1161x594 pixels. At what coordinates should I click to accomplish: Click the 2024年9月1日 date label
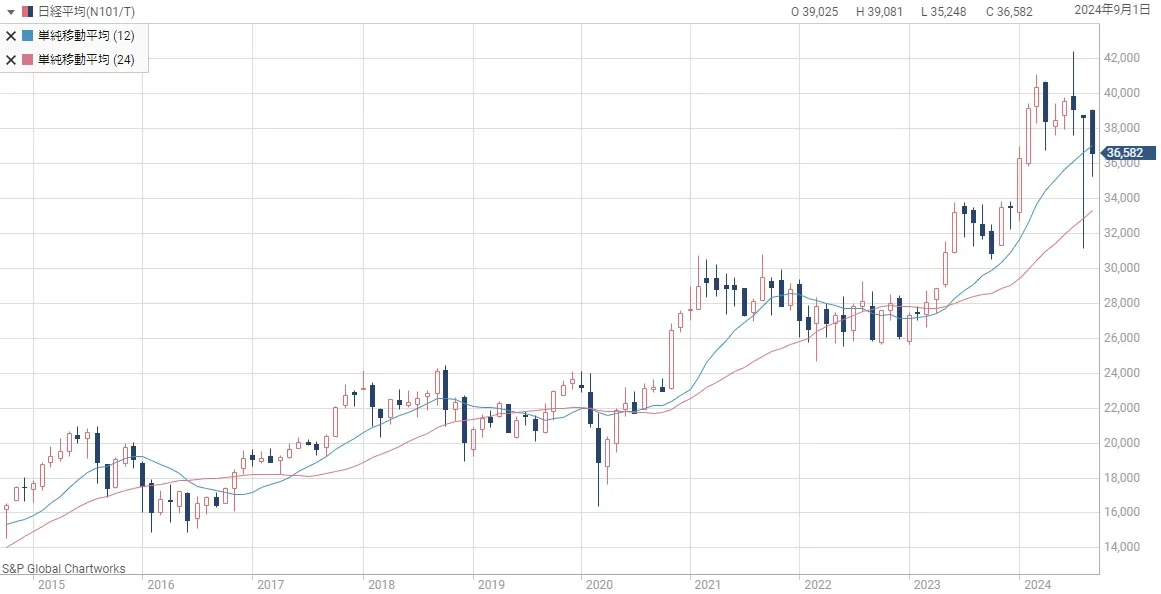1113,10
